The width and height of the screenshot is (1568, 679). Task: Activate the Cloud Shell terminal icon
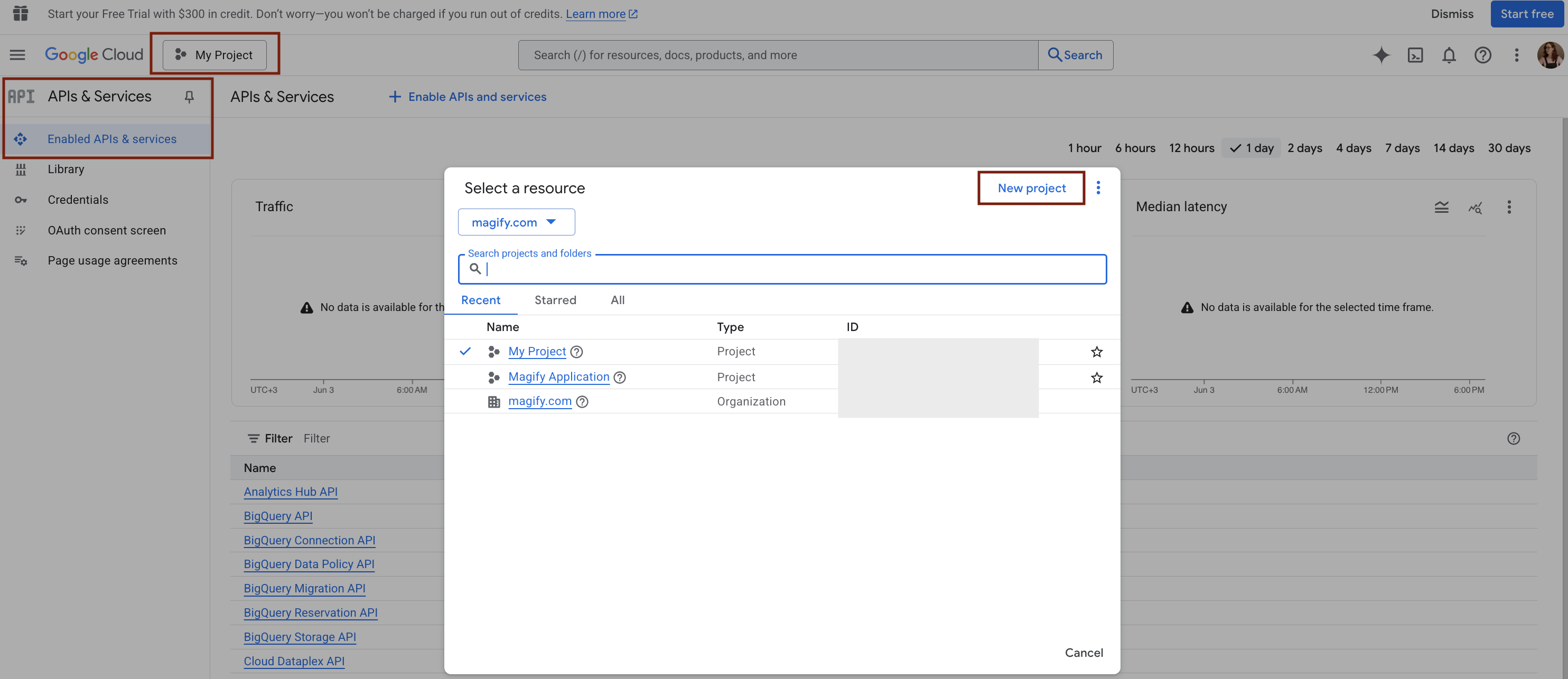point(1415,55)
